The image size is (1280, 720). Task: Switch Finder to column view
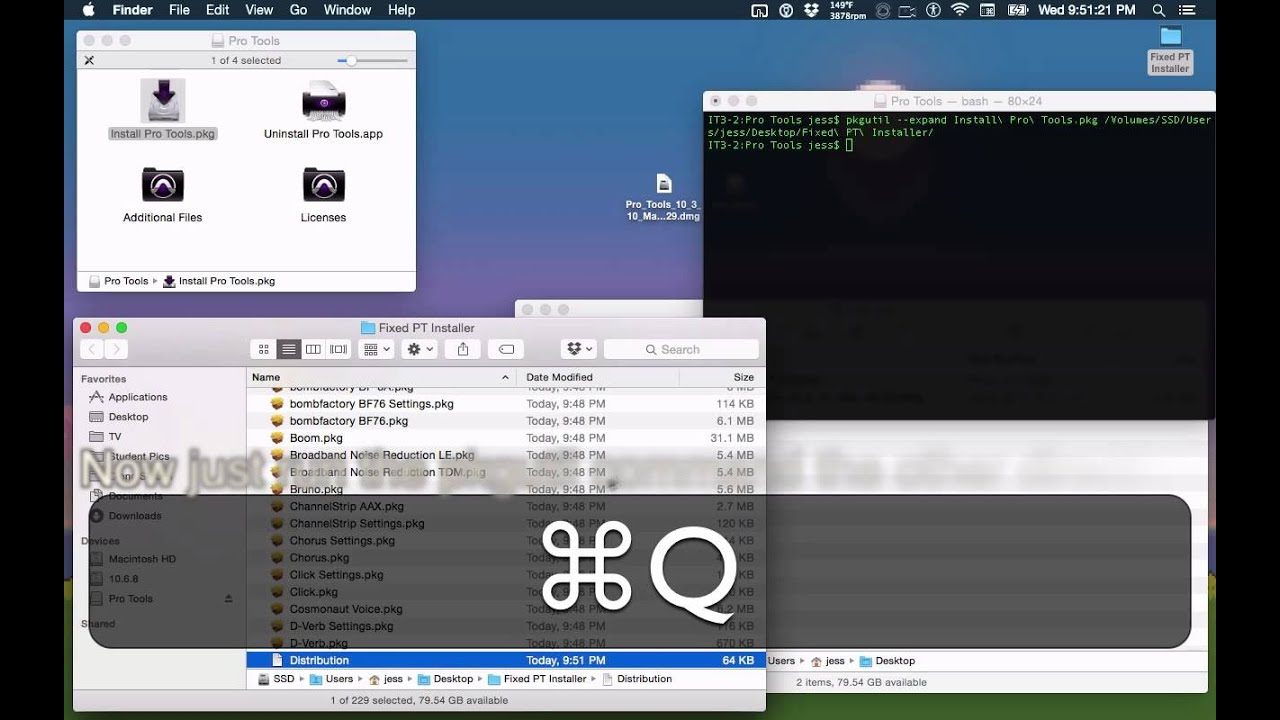(x=313, y=349)
